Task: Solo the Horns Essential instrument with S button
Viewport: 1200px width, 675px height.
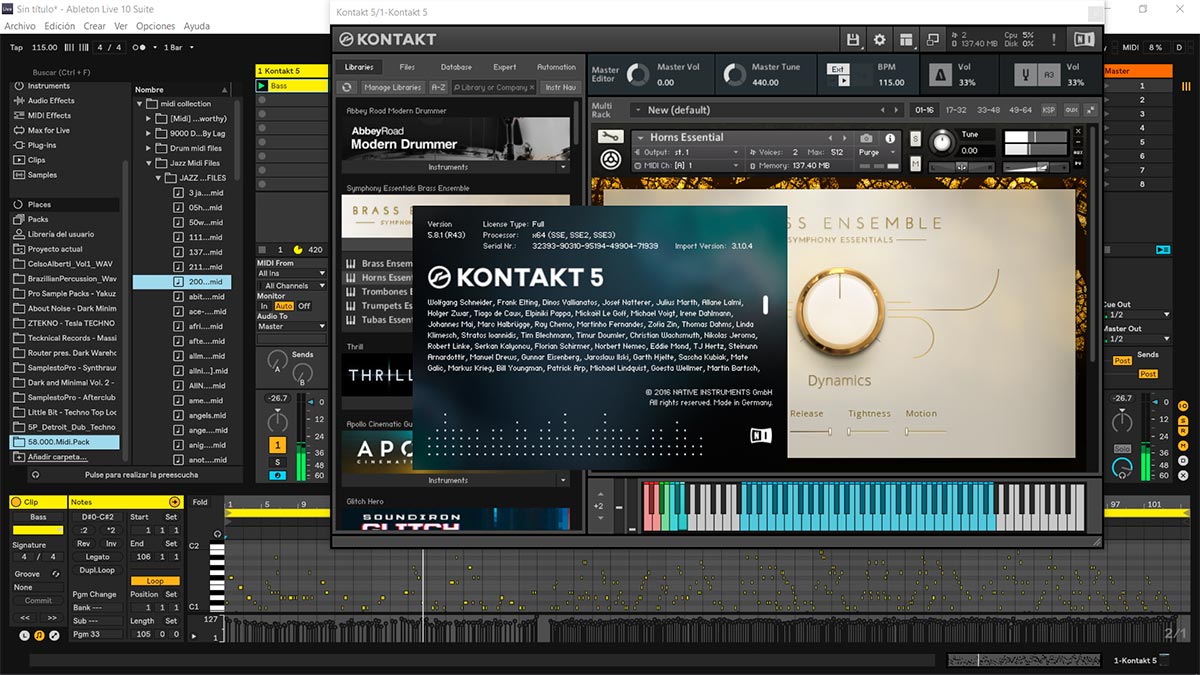Action: pos(915,138)
